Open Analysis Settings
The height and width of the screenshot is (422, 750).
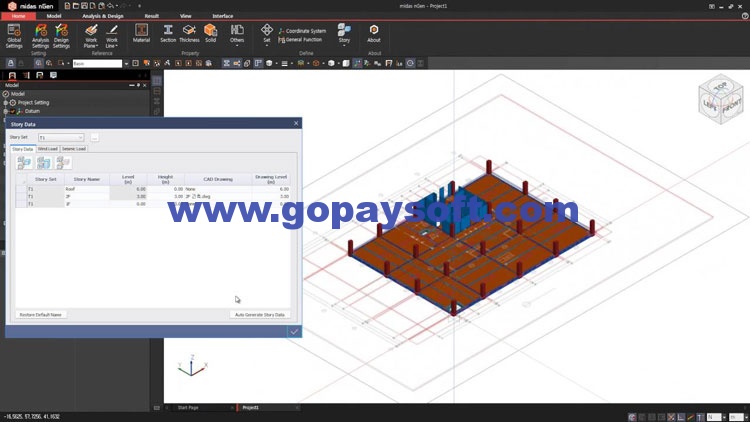pyautogui.click(x=40, y=36)
